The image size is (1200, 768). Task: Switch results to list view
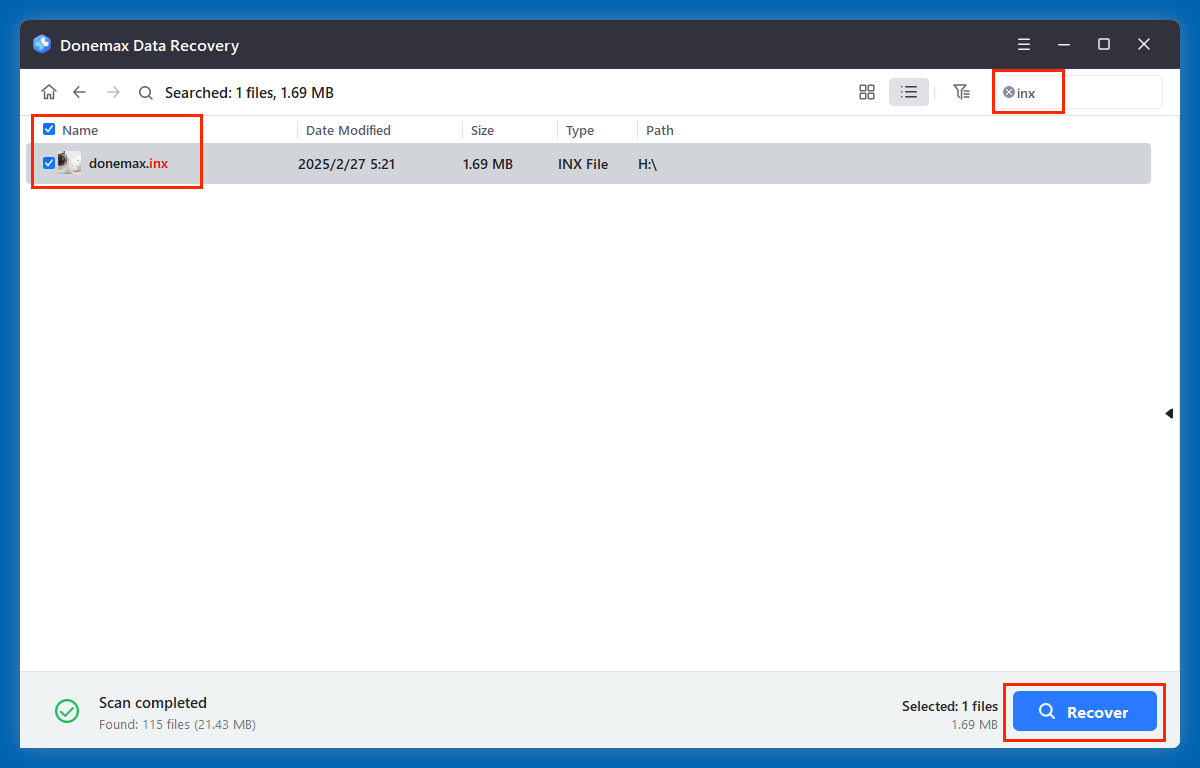coord(908,91)
